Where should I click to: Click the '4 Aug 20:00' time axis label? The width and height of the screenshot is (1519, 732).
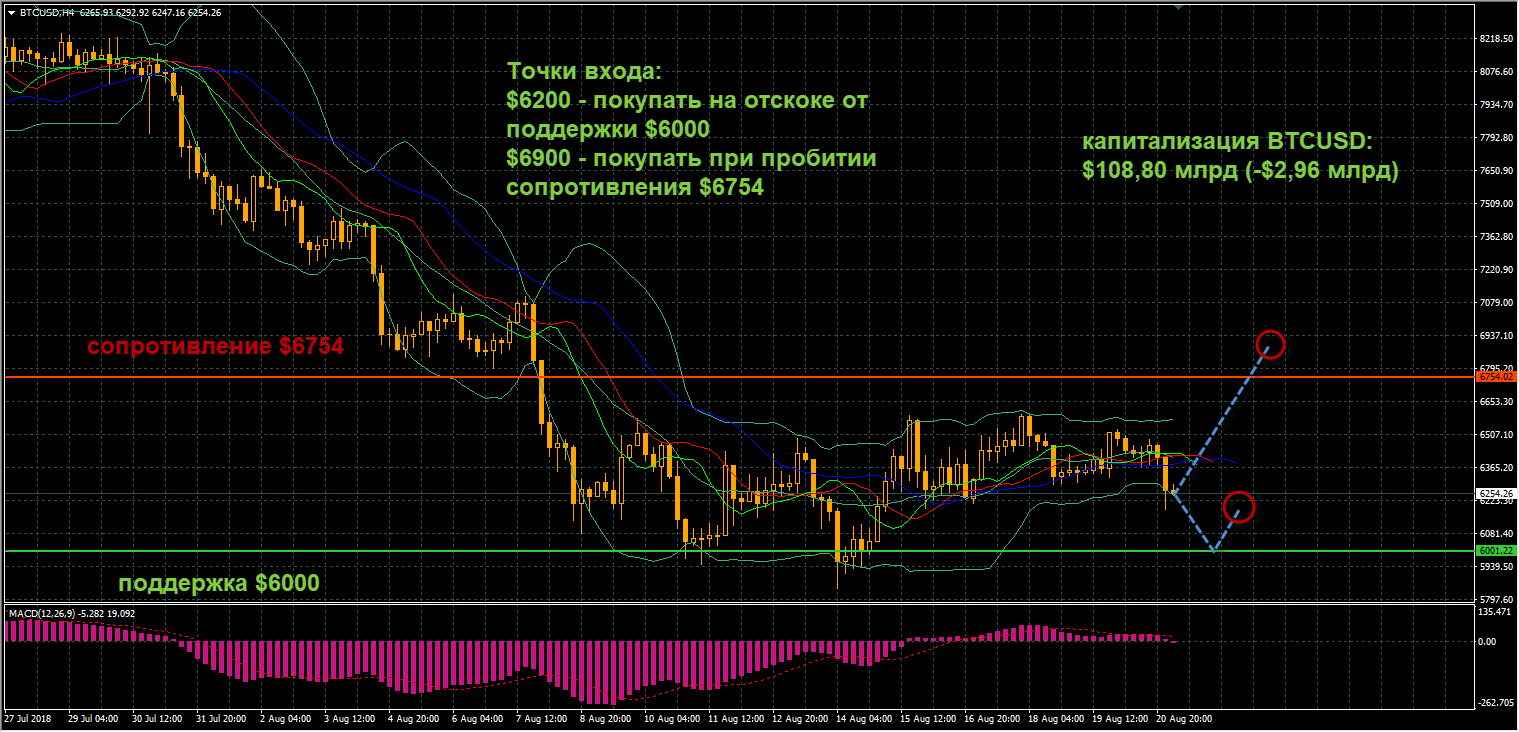(413, 719)
